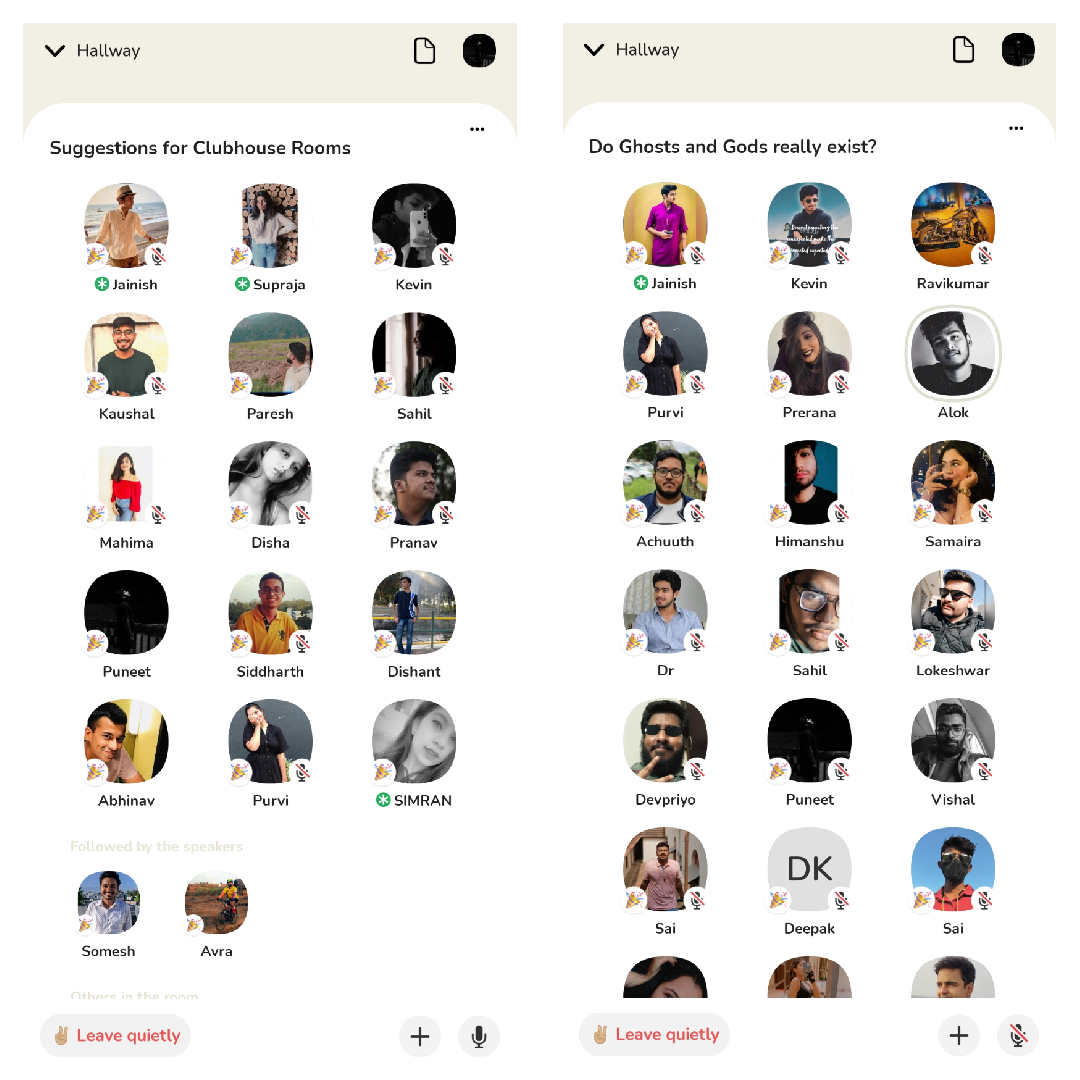The height and width of the screenshot is (1080, 1080).
Task: Open the profile avatar in the left header
Action: pos(479,51)
